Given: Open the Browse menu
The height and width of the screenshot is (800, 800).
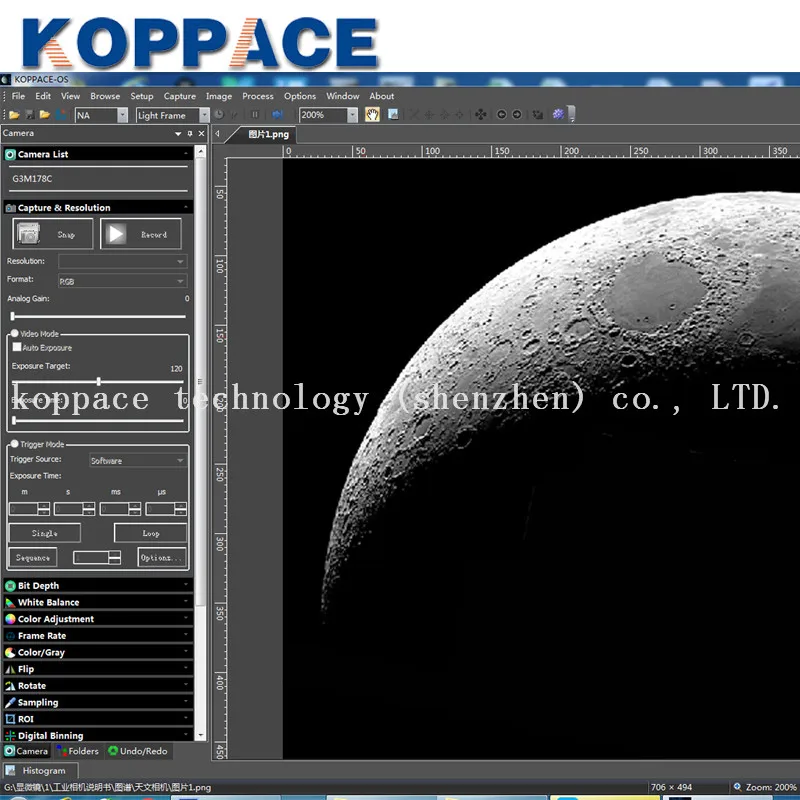Looking at the screenshot, I should pyautogui.click(x=105, y=96).
